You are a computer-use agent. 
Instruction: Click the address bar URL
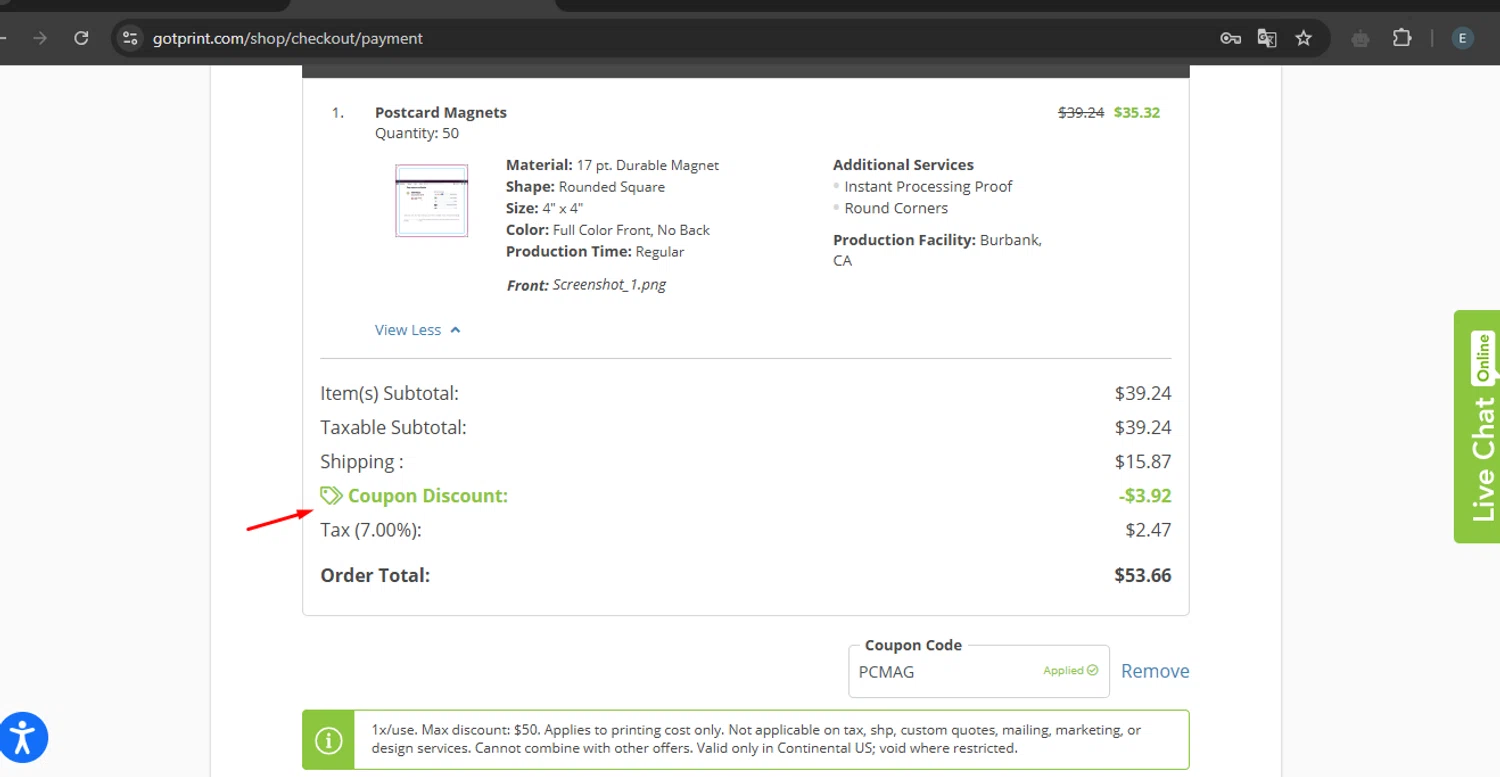(288, 38)
